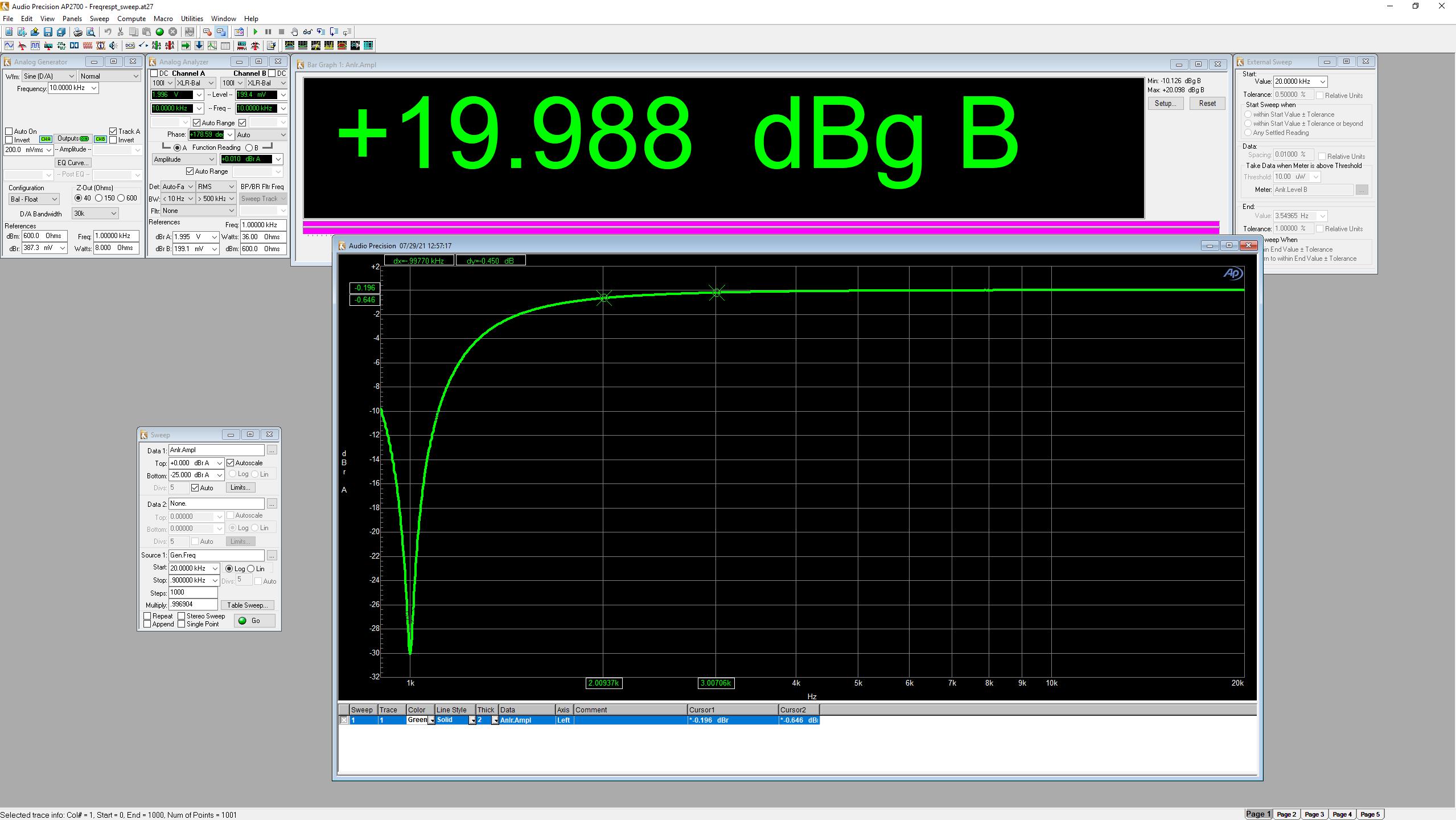The height and width of the screenshot is (820, 1456).
Task: Open the headphone/speaker monitor panel icon
Action: point(113,46)
